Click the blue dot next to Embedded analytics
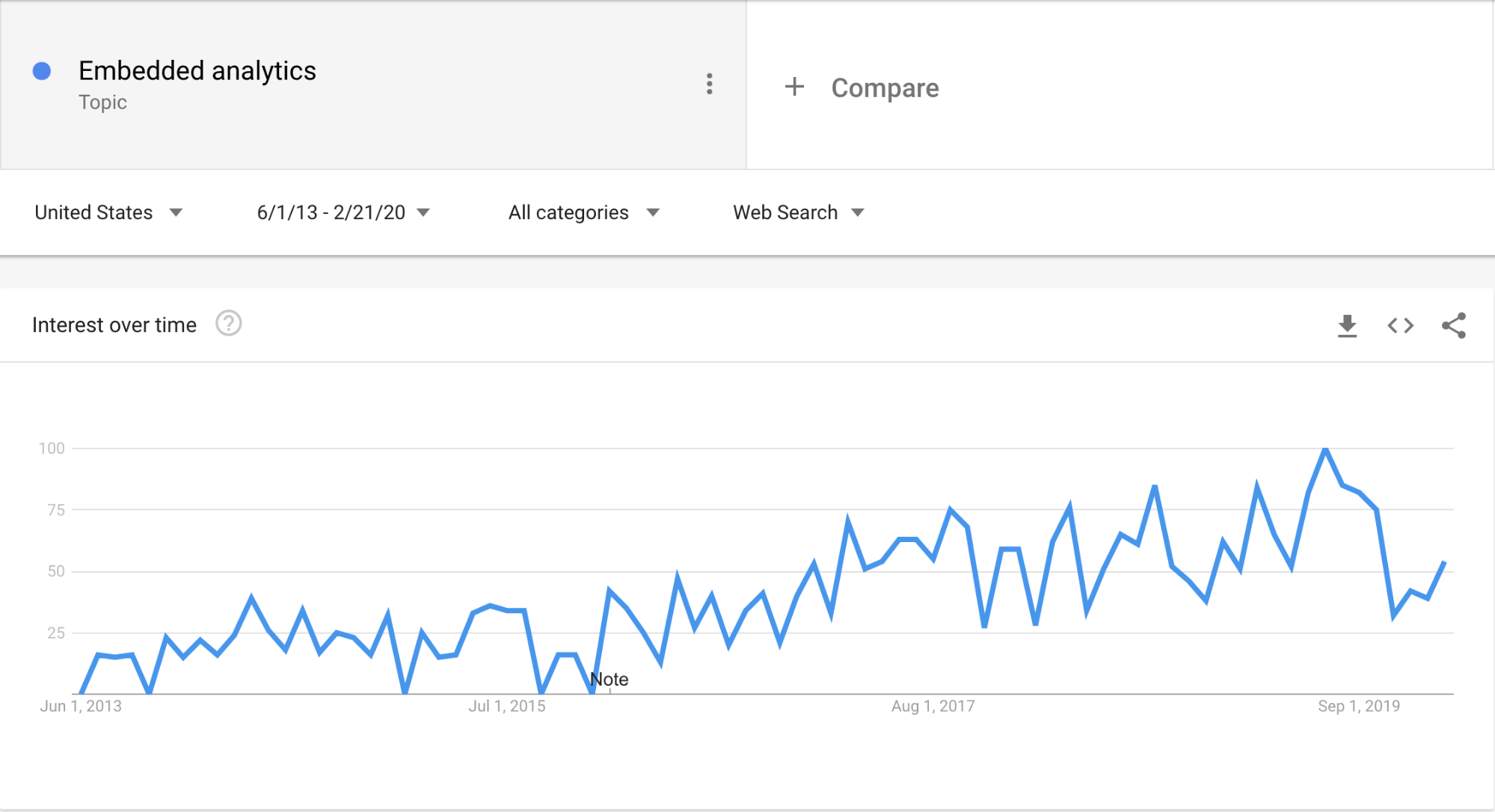The image size is (1495, 812). (x=42, y=71)
